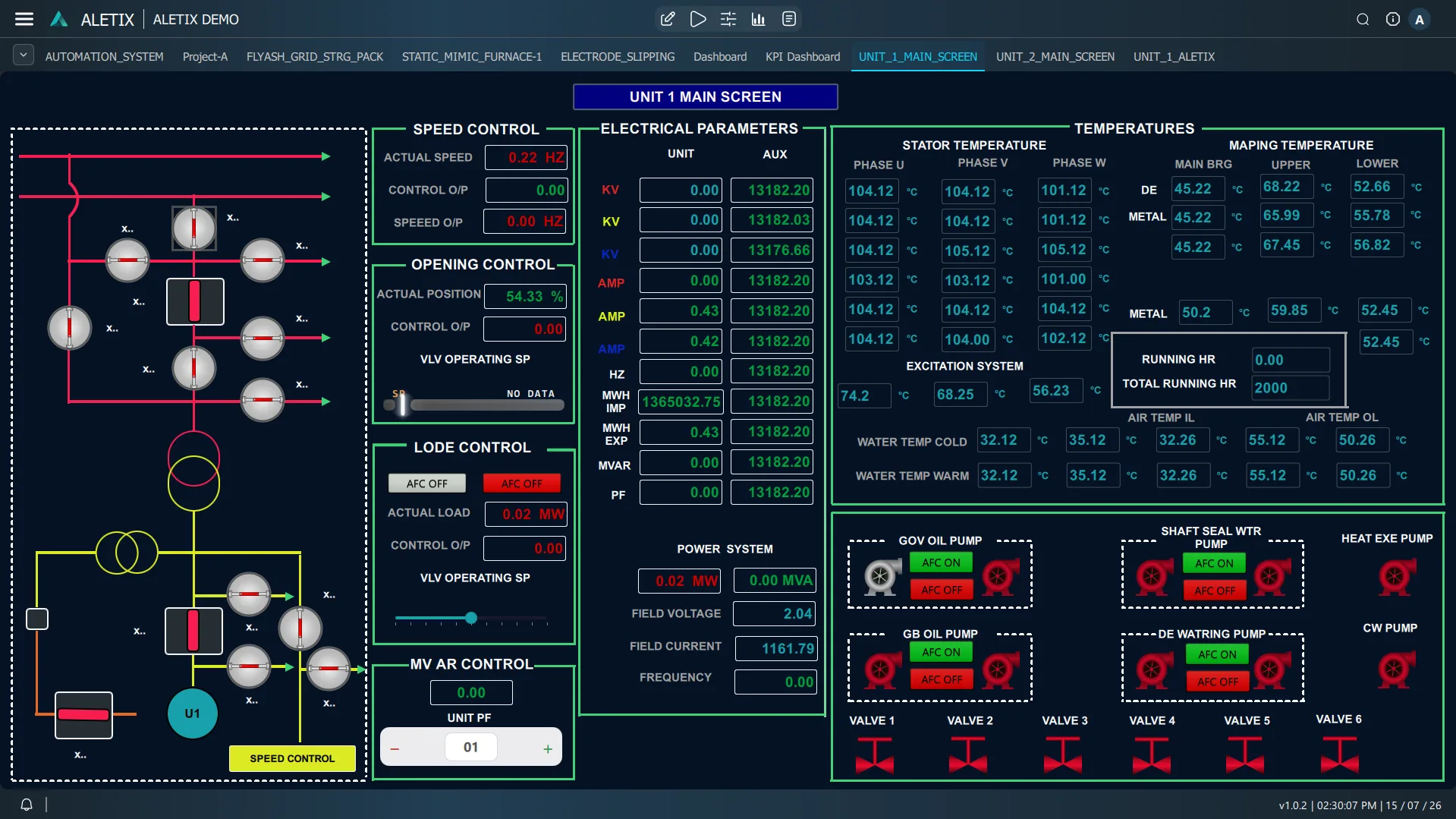Click MV AR Control value field 0.00
This screenshot has width=1456, height=819.
click(x=471, y=693)
